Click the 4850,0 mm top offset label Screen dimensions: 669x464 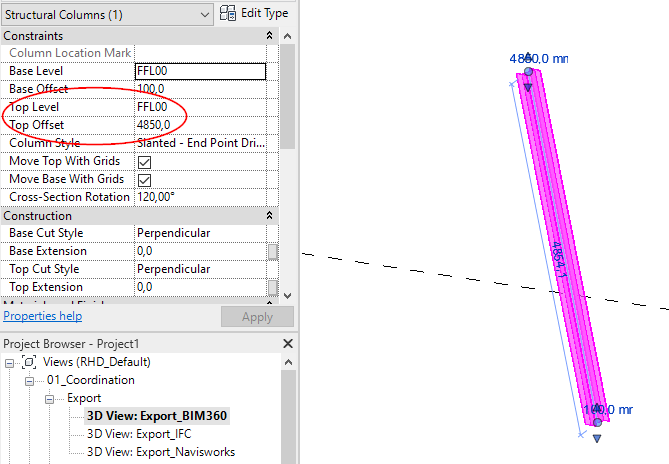coord(538,58)
